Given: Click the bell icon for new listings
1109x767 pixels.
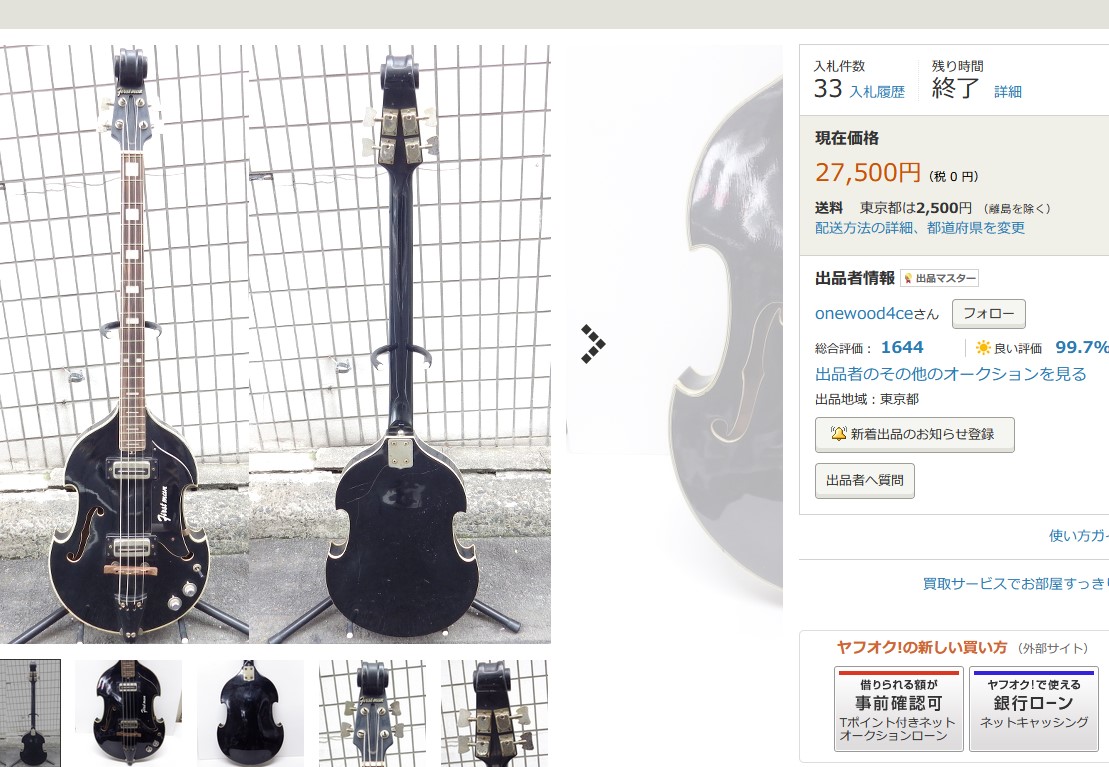Looking at the screenshot, I should click(x=839, y=433).
